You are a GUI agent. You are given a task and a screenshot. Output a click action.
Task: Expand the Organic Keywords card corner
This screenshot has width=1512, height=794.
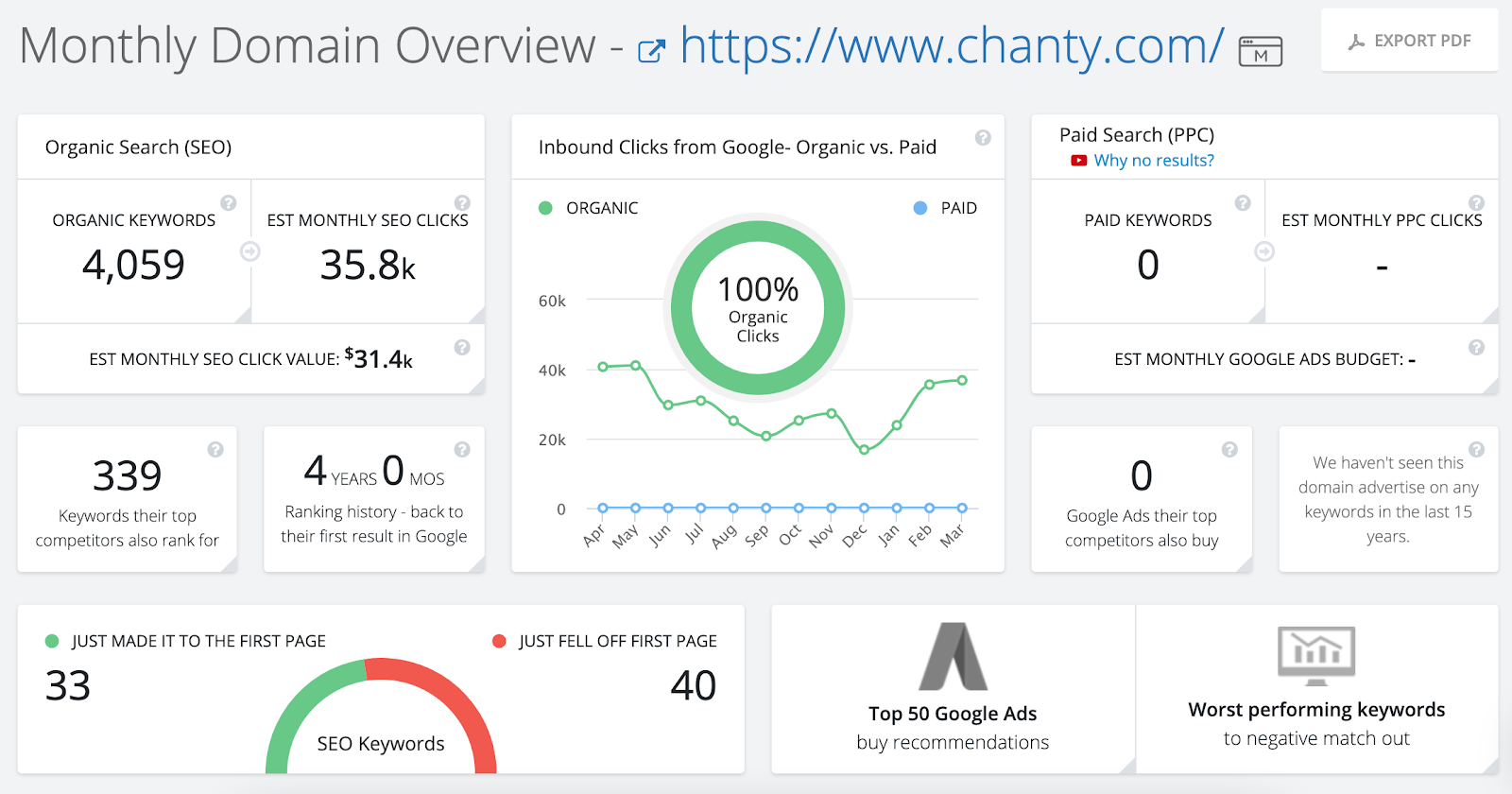(244, 316)
